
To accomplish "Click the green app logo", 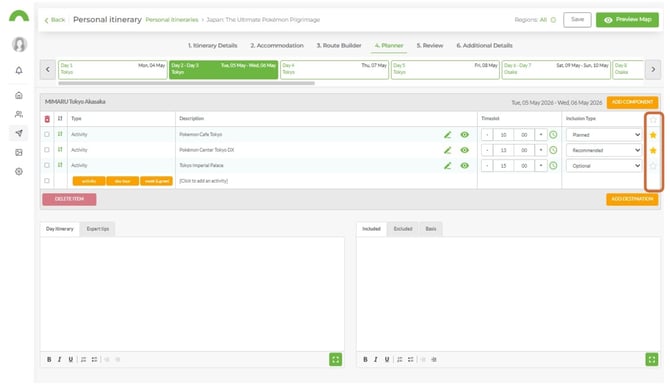I will tap(19, 16).
